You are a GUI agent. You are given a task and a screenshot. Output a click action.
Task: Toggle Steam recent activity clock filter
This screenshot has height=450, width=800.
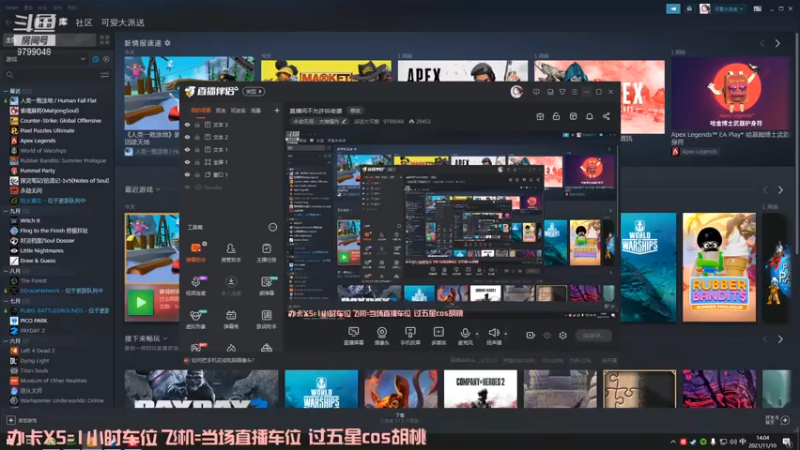pos(95,59)
